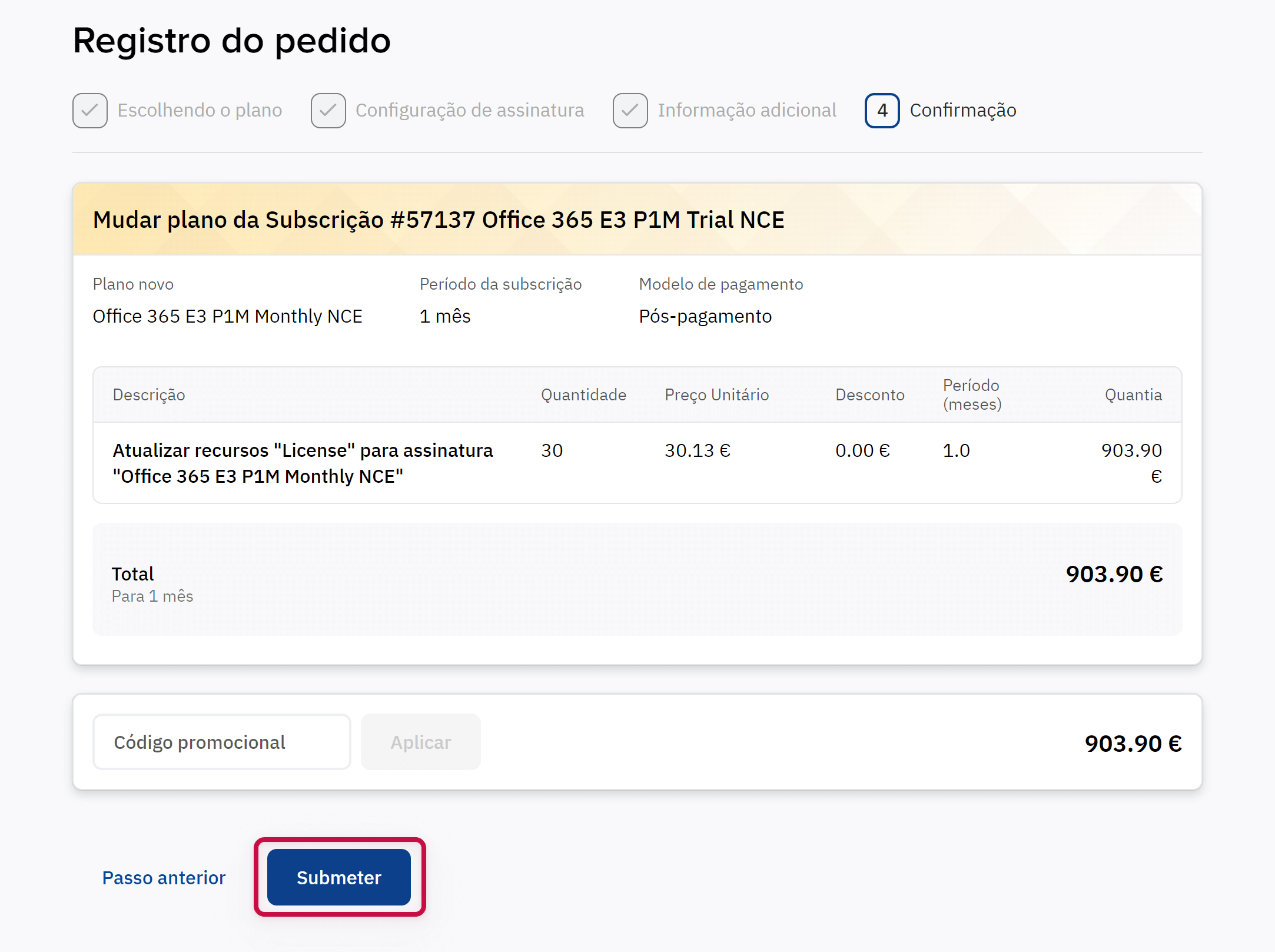Viewport: 1275px width, 952px height.
Task: Click the Descrição column header
Action: point(149,394)
